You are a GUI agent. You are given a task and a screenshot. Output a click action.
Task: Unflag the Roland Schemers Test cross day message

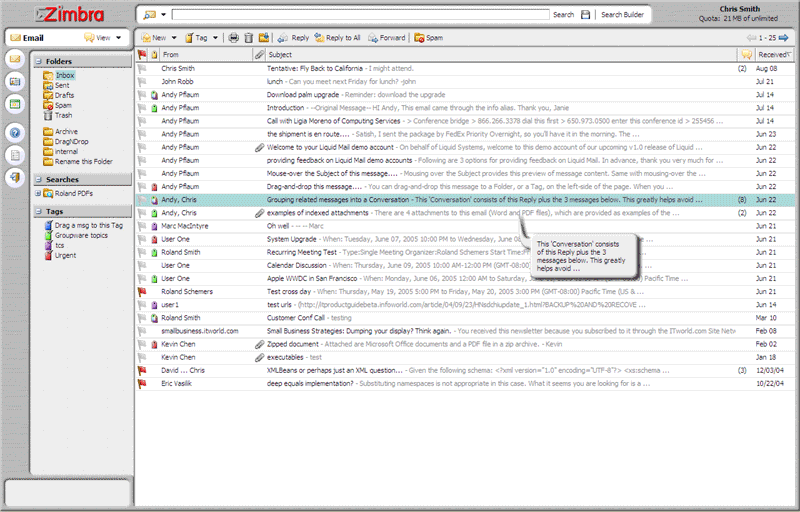click(x=142, y=292)
